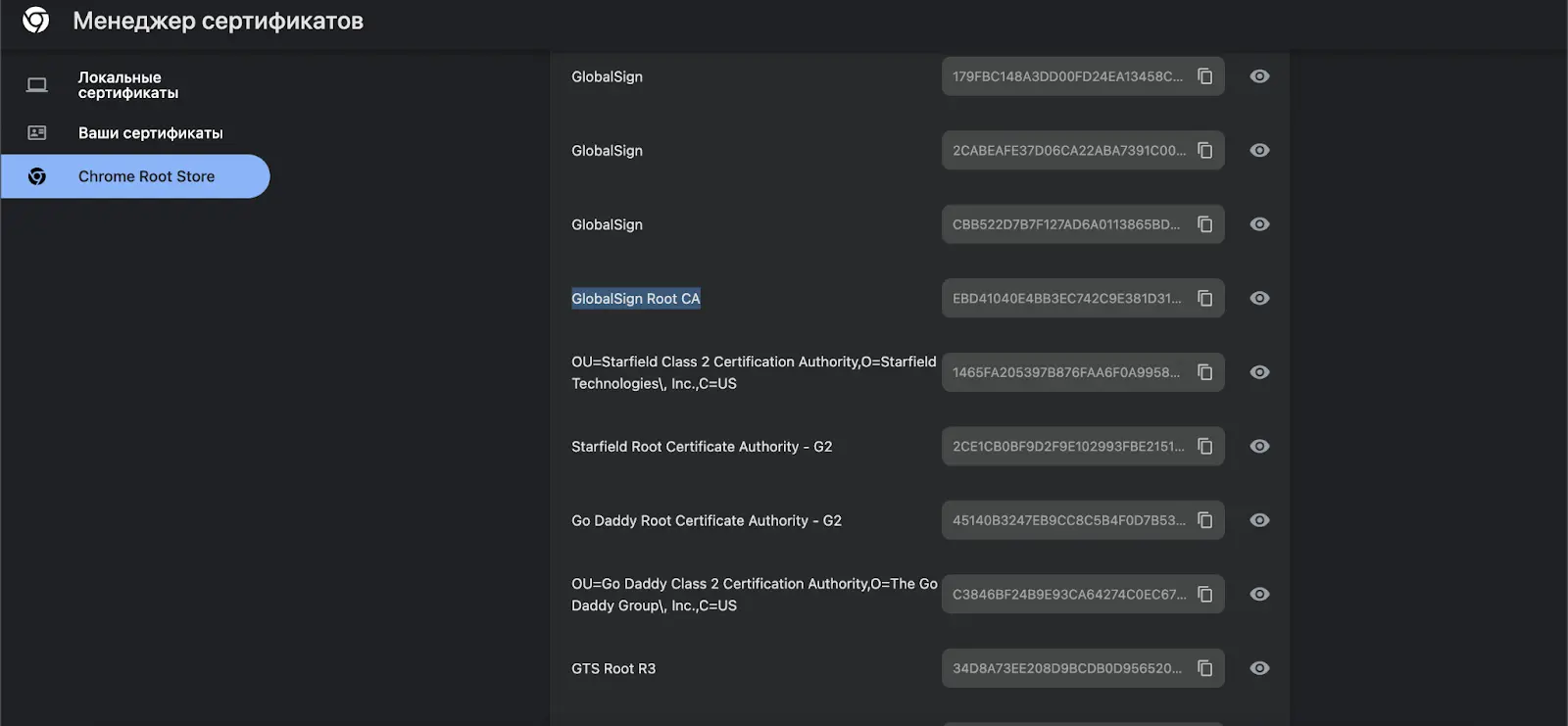Click hash field 179FBC148A3DD00FD24EA13458C
Viewport: 1568px width, 726px height.
1083,76
